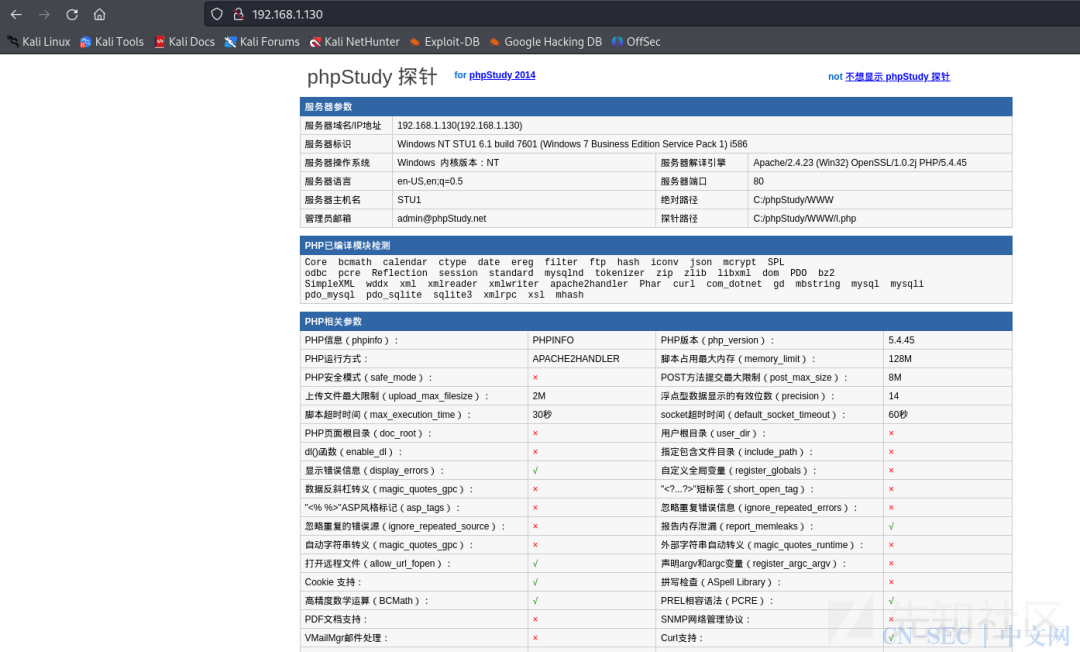Click the include_path red cross status
The width and height of the screenshot is (1080, 652).
[x=891, y=452]
